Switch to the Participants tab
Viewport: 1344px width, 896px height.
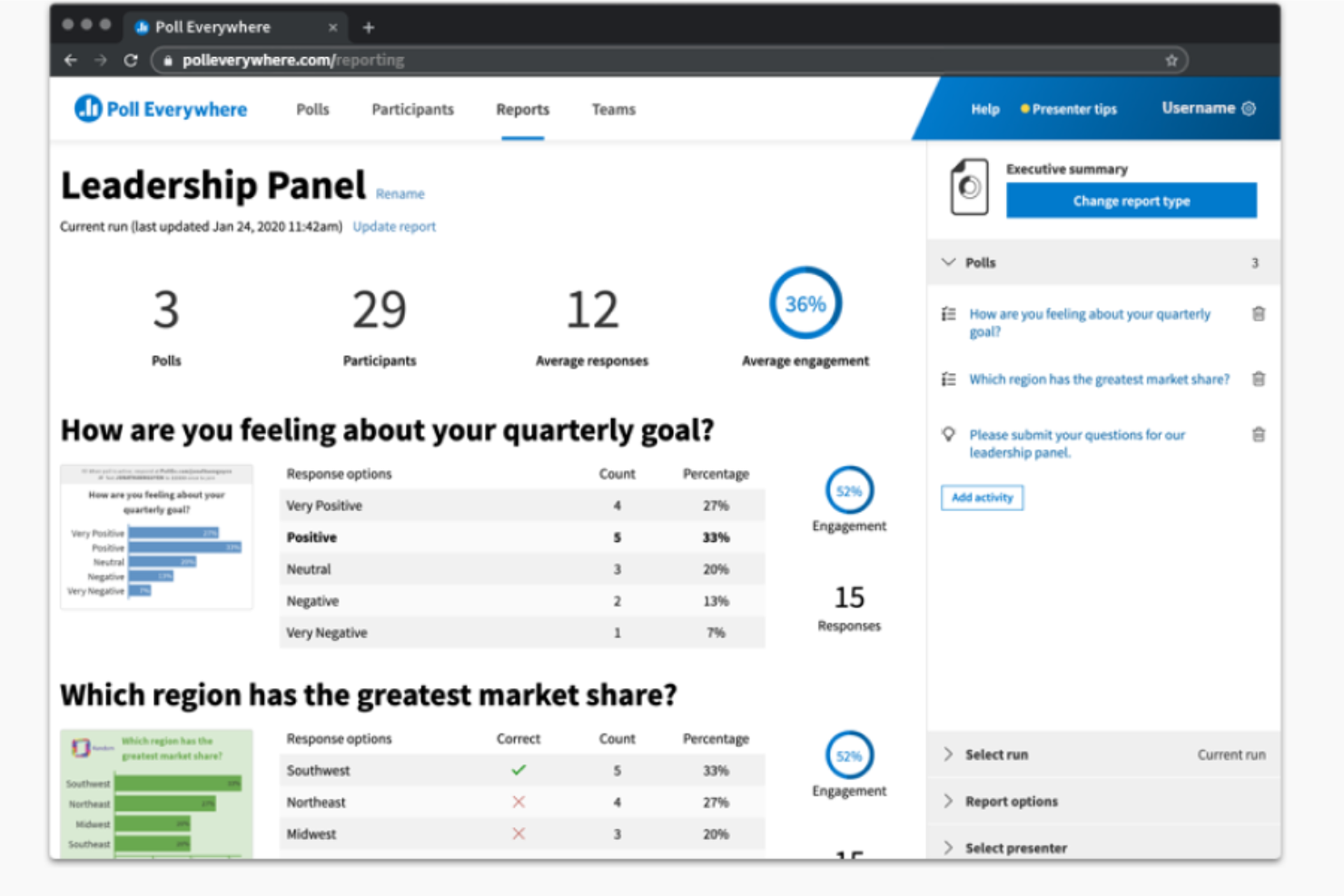click(x=412, y=109)
